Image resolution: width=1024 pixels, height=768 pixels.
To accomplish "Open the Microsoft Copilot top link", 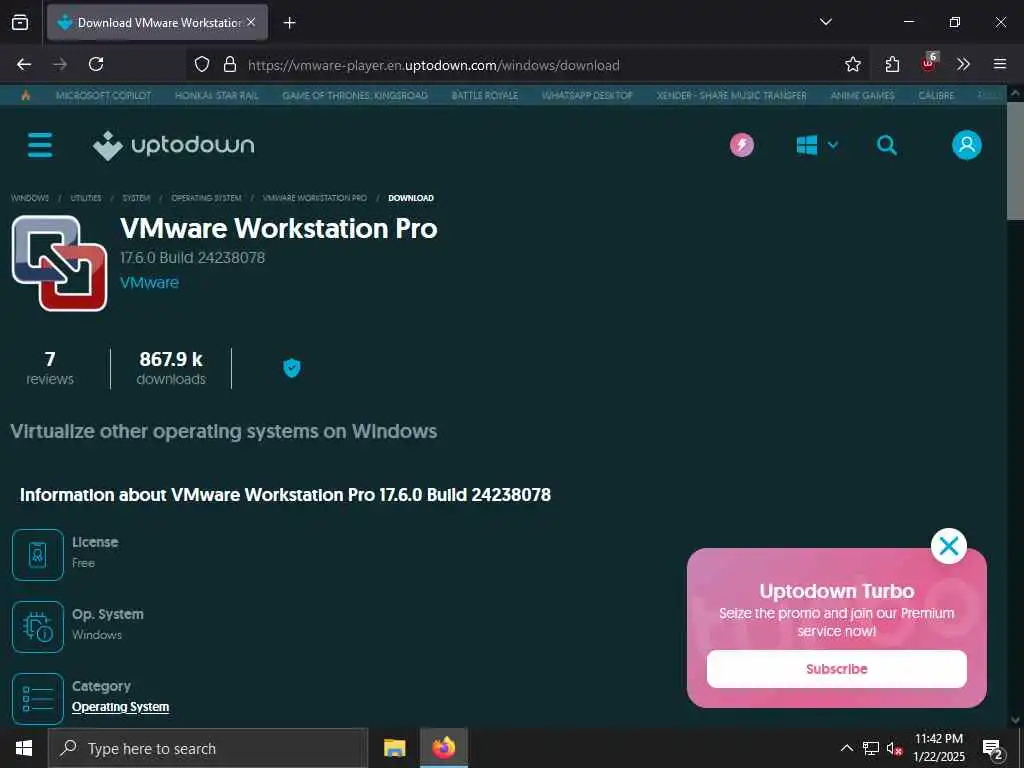I will pos(103,95).
